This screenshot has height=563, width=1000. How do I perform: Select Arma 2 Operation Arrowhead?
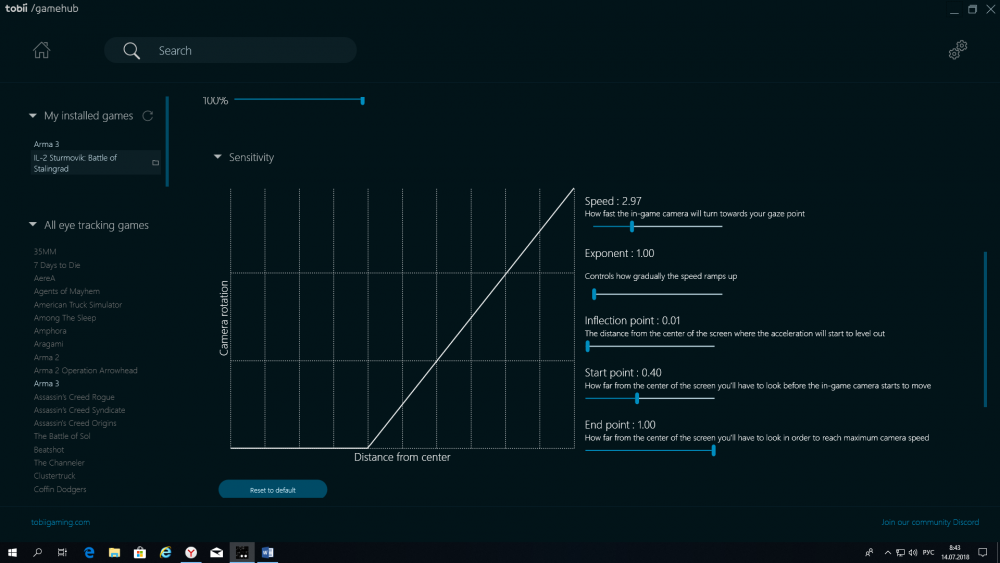[x=85, y=370]
